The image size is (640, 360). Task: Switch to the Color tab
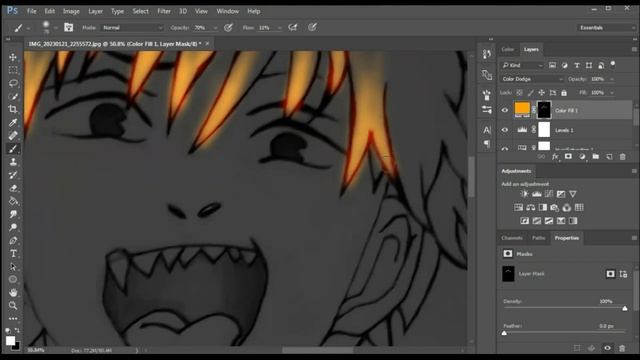coord(507,49)
